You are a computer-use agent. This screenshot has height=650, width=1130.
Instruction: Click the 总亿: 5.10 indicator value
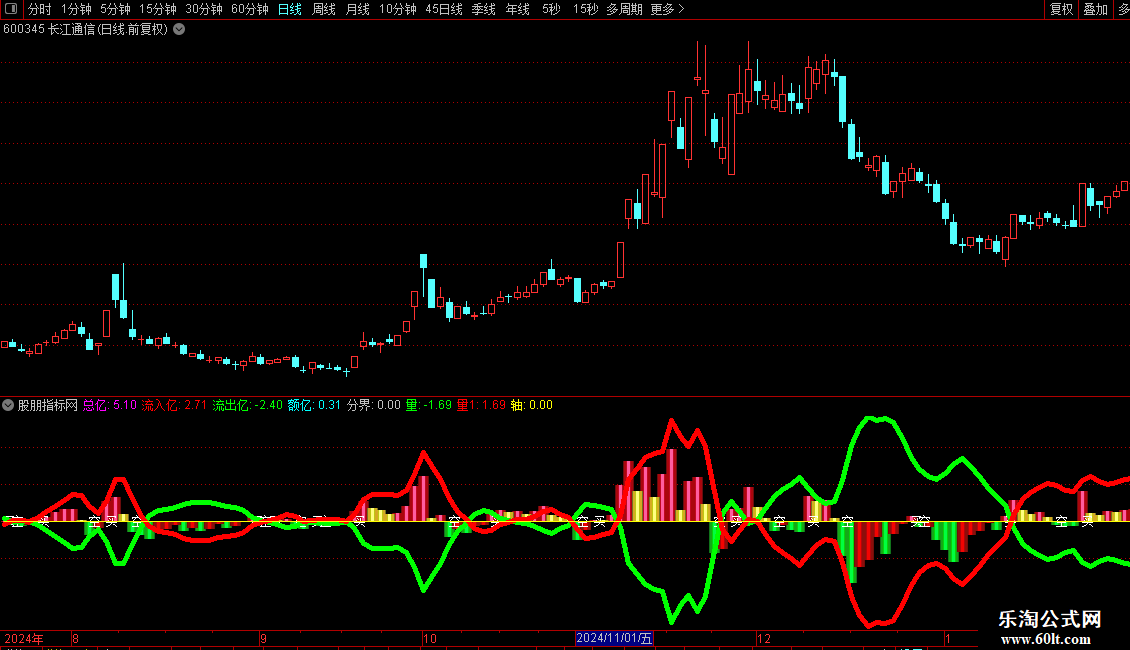pyautogui.click(x=110, y=405)
